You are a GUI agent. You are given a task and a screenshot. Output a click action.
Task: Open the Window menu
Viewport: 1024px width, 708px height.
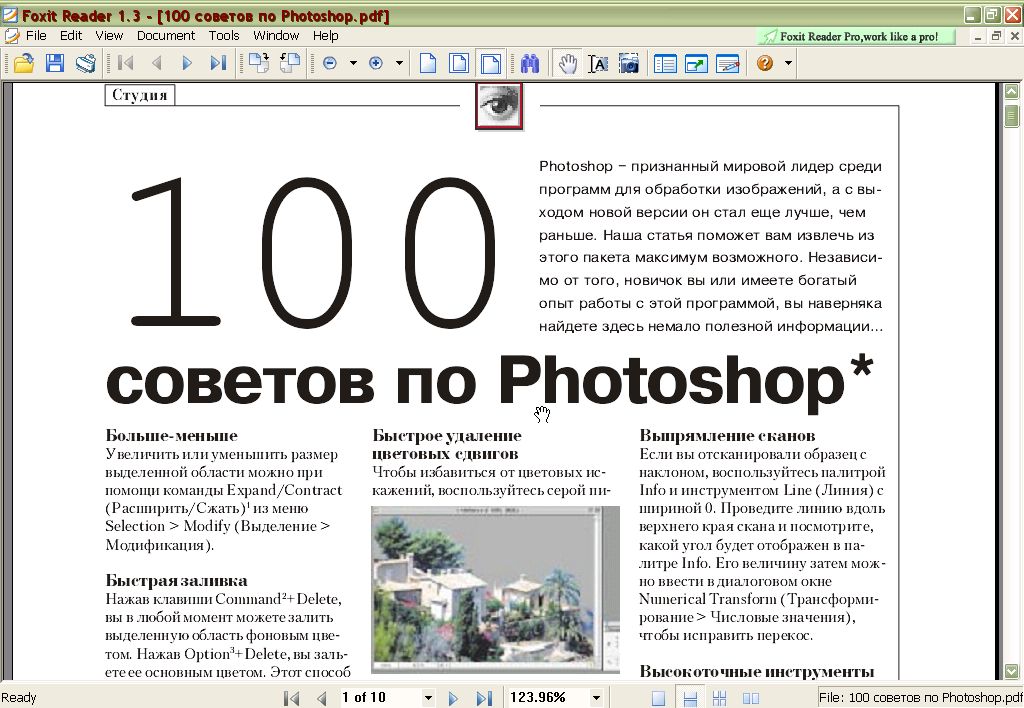pyautogui.click(x=276, y=35)
